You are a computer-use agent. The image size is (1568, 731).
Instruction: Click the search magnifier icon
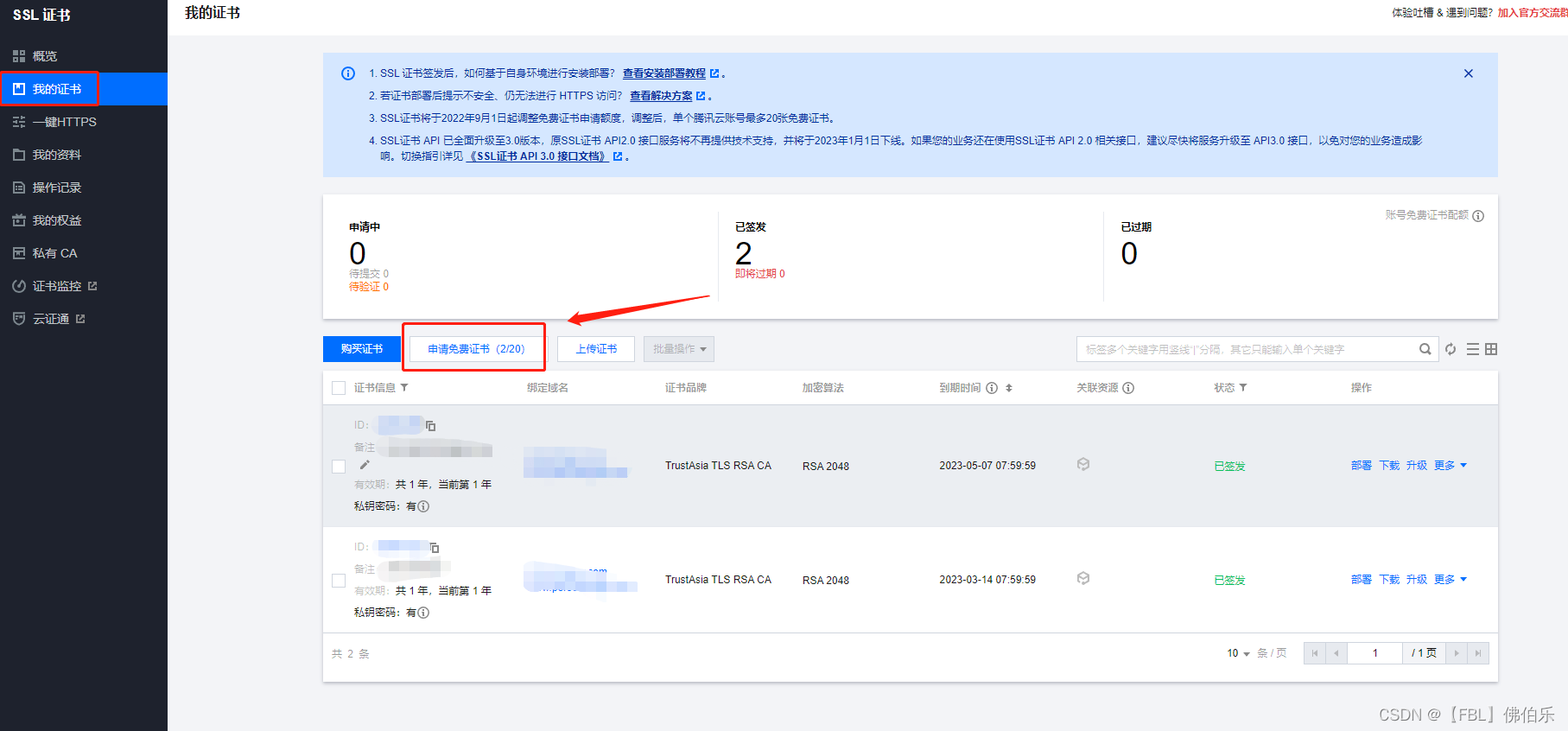1425,349
